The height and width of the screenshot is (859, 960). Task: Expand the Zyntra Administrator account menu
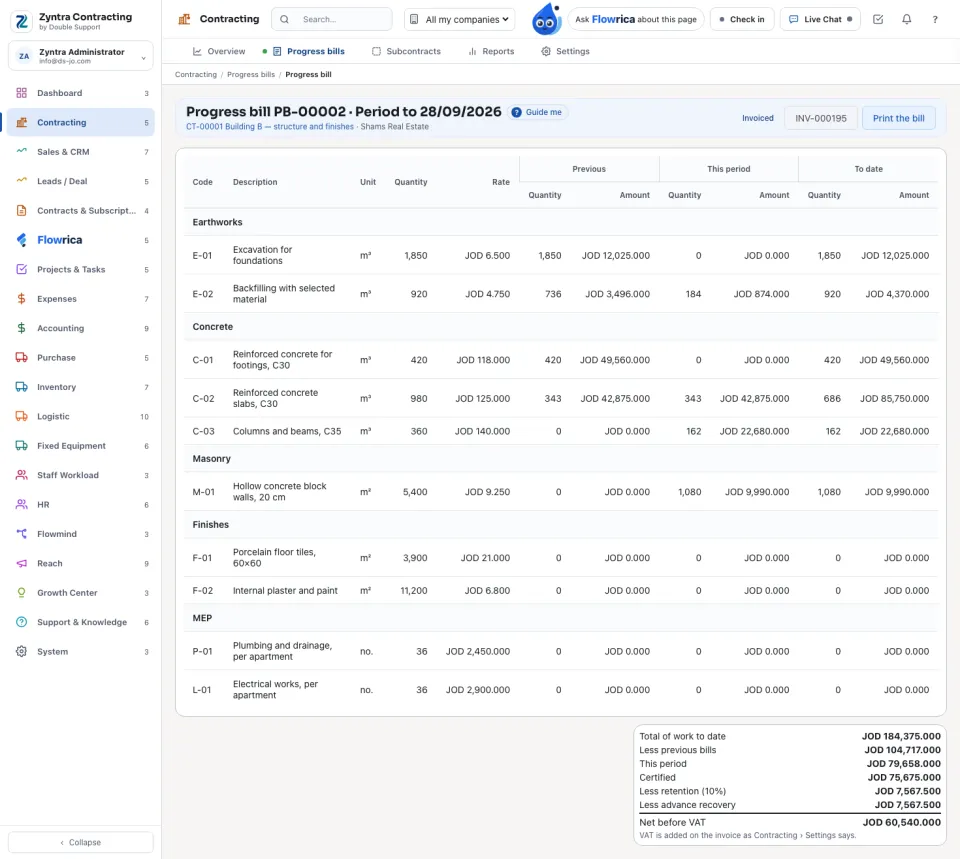[x=81, y=56]
